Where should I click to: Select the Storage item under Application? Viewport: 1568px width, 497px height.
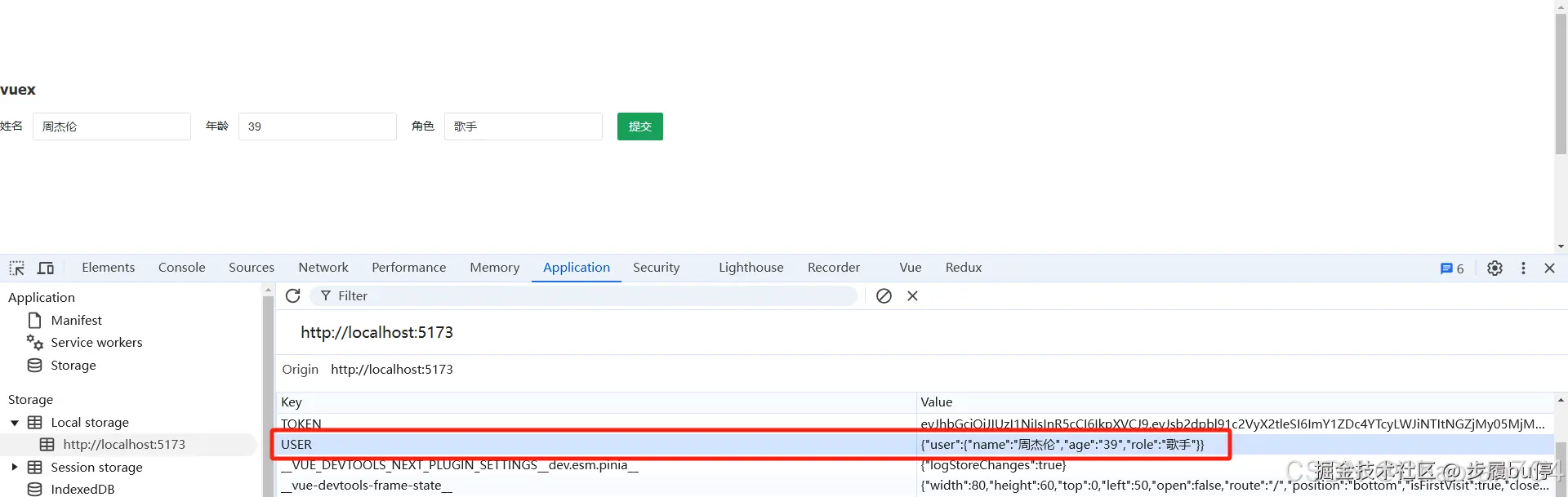(73, 365)
